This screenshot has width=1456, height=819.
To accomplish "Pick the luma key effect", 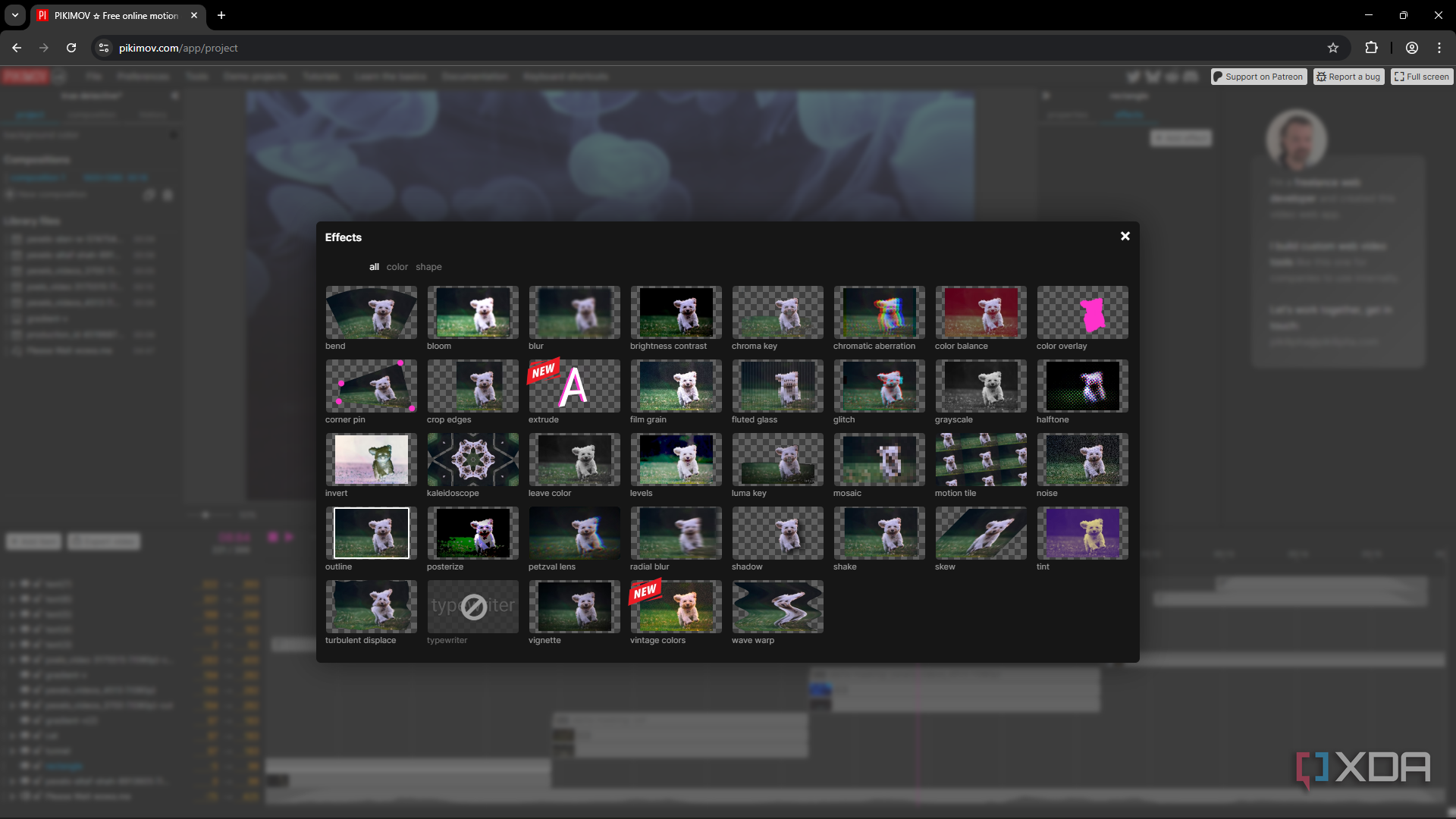I will point(777,459).
